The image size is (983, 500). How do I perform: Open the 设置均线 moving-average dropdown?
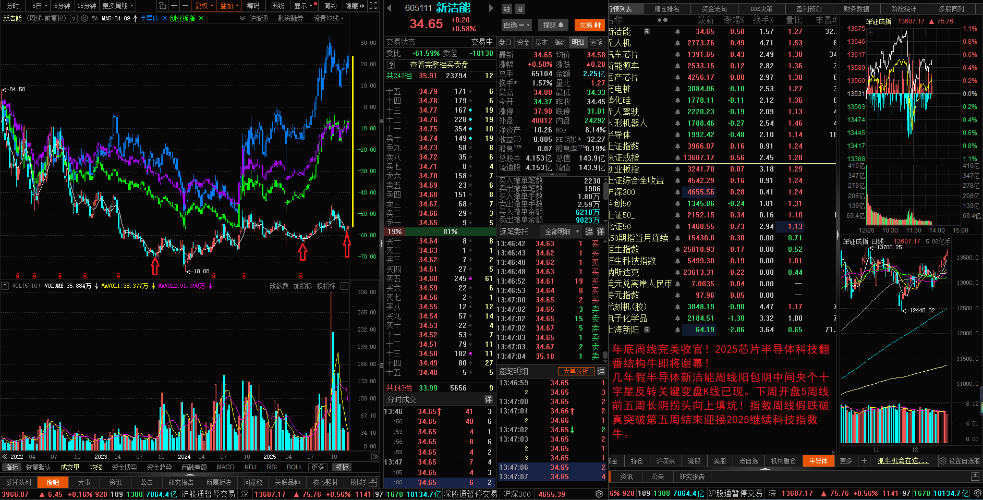(327, 18)
